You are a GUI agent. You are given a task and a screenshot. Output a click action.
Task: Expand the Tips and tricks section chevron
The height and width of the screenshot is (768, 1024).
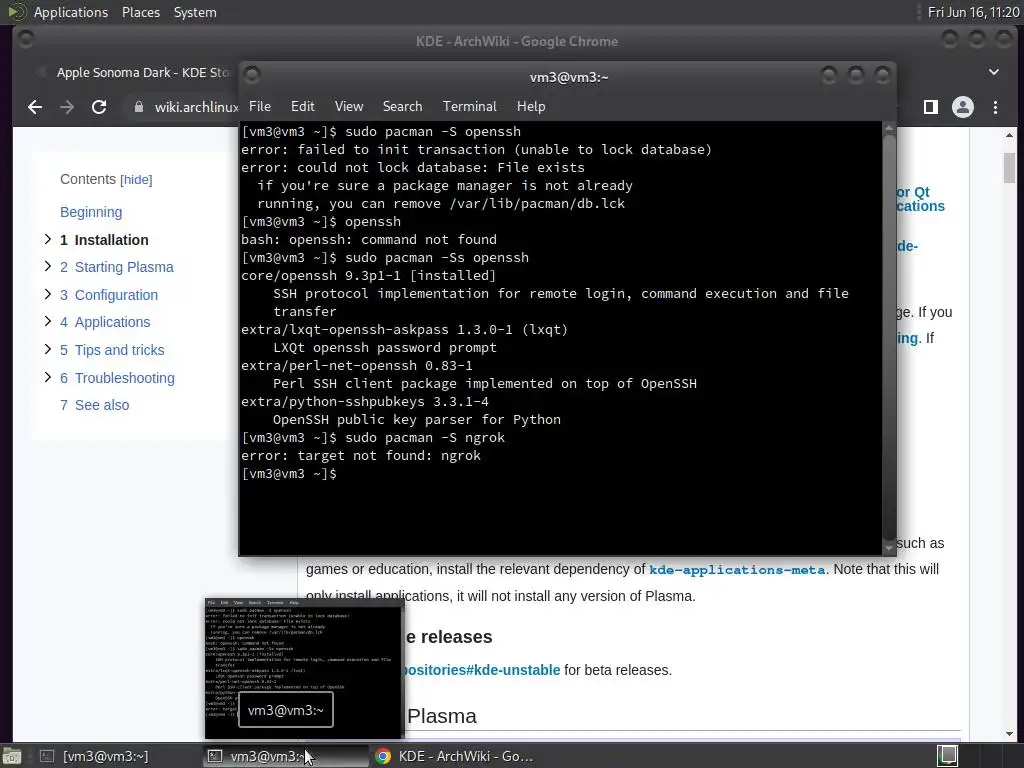48,349
